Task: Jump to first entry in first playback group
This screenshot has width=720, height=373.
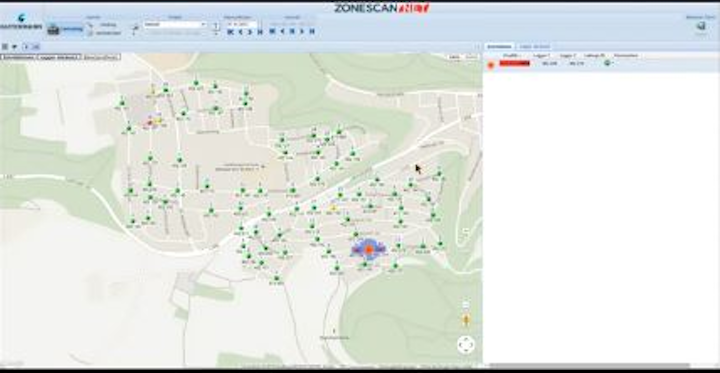Action: tap(231, 32)
